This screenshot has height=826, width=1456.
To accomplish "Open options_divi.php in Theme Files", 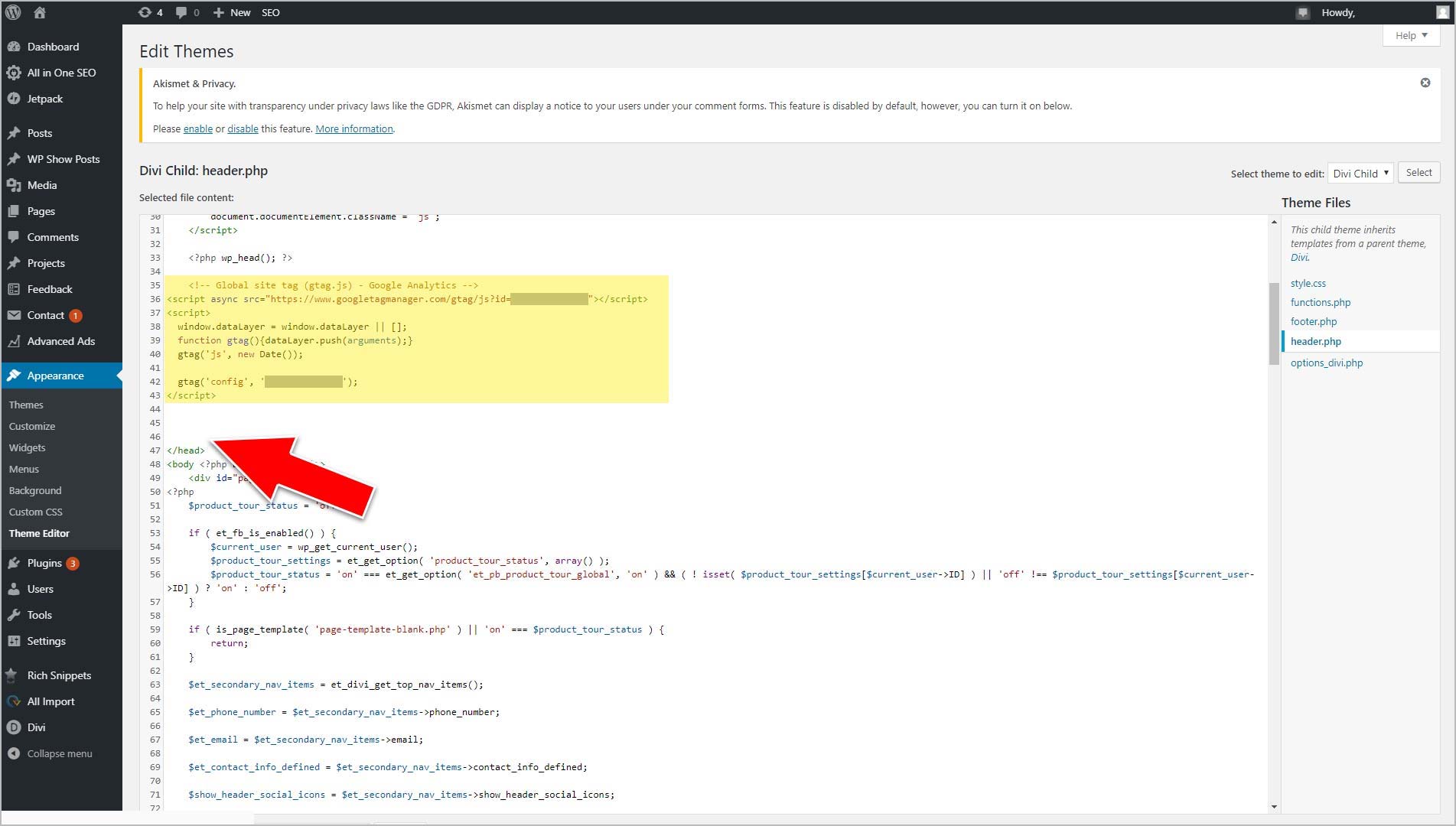I will (1327, 363).
